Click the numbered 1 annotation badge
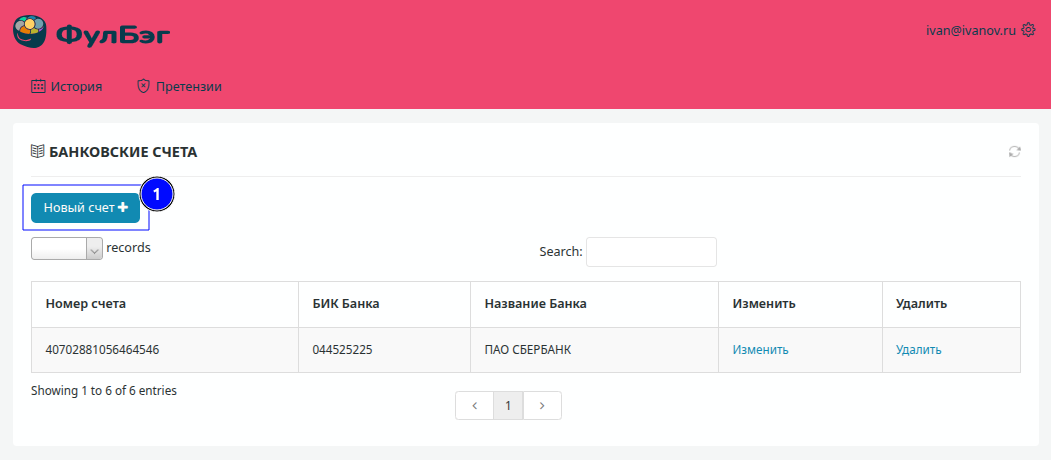The width and height of the screenshot is (1051, 460). point(157,195)
